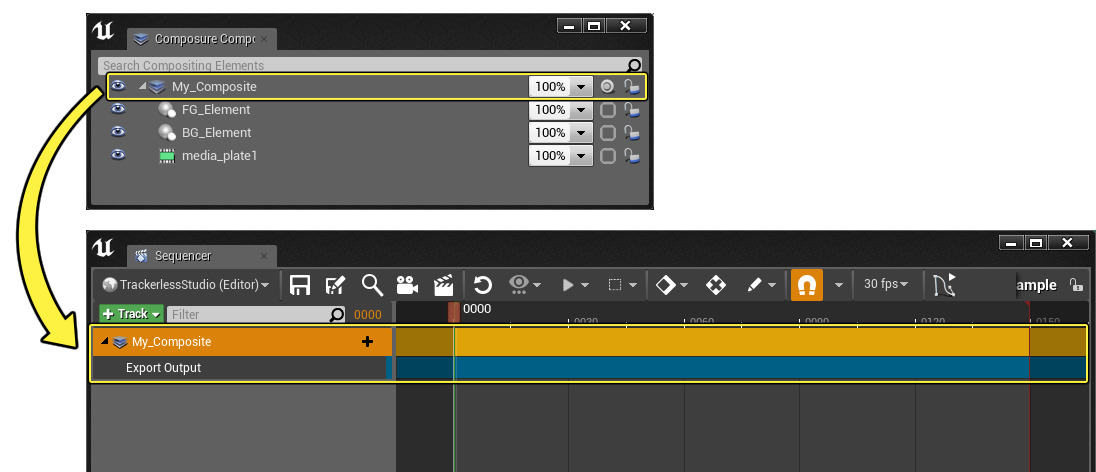Click the My_Composite layers icon in Composure panel

pyautogui.click(x=157, y=87)
